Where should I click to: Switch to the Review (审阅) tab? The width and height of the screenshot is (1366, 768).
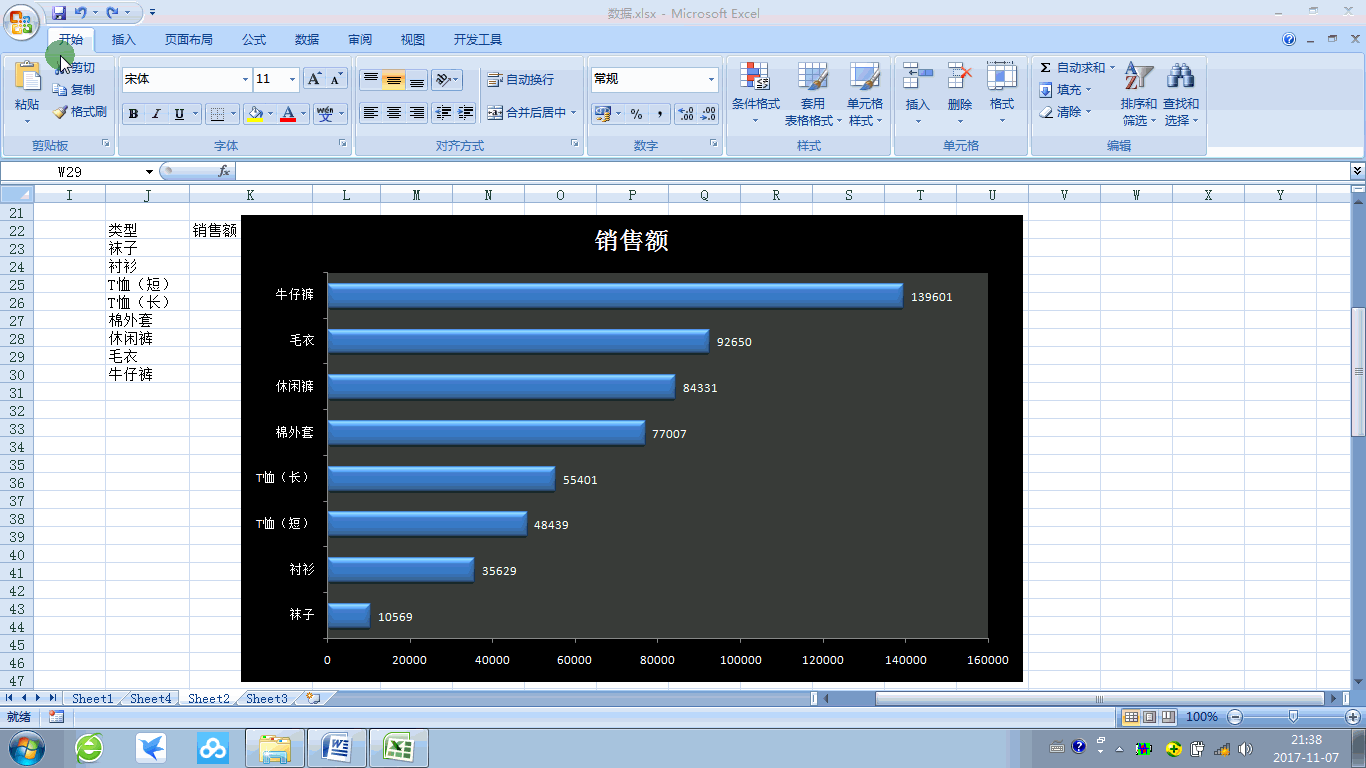pos(360,40)
